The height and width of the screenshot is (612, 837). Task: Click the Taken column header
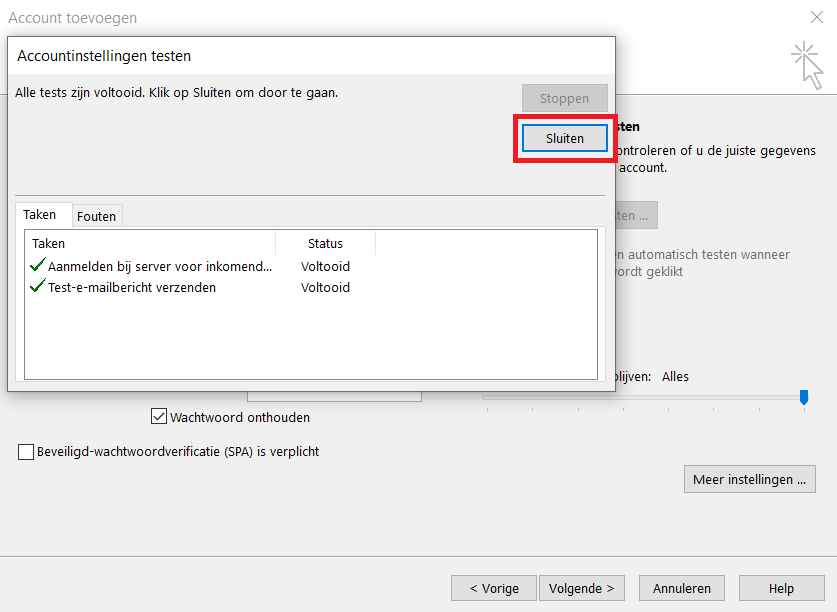click(150, 243)
